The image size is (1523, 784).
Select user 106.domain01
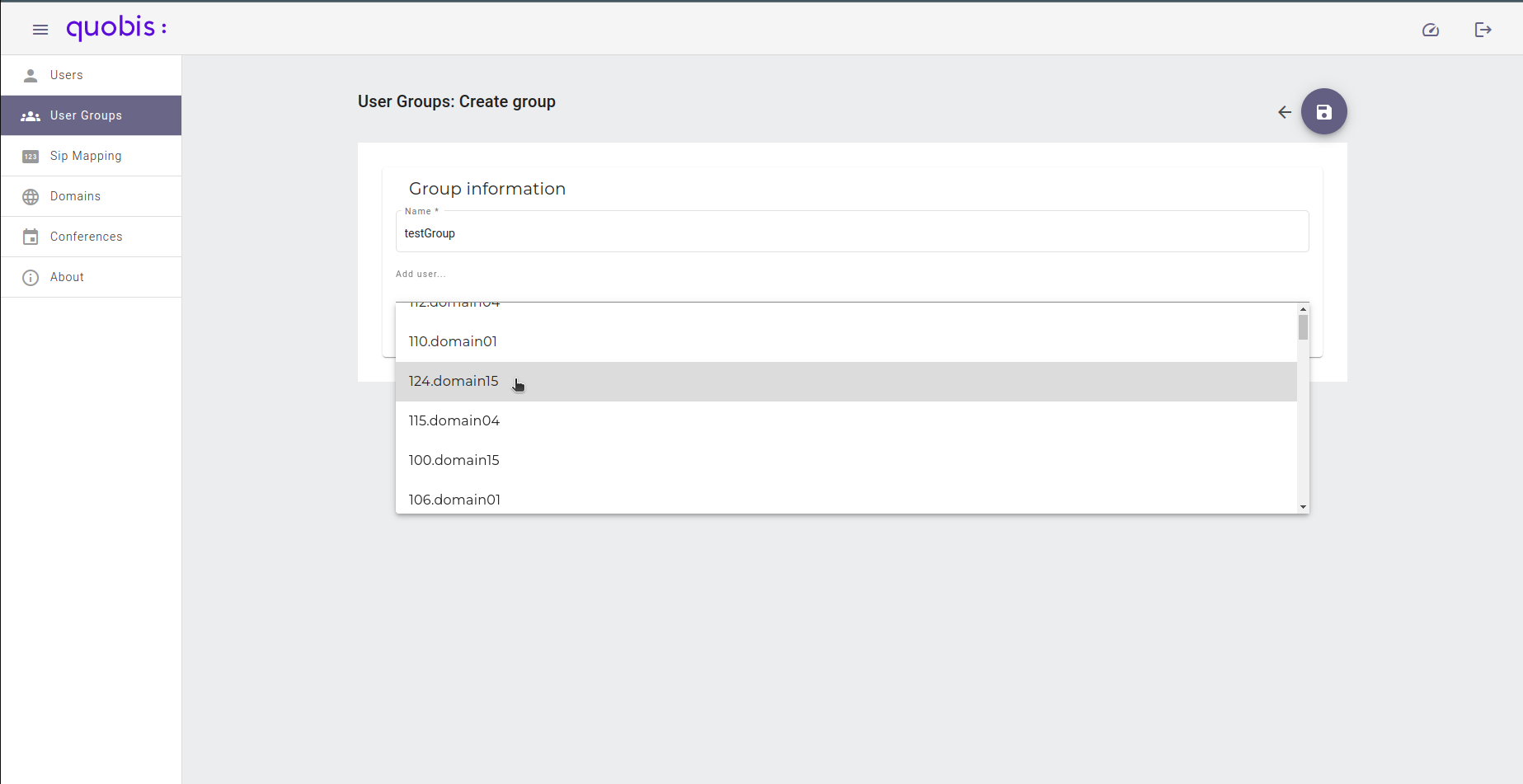click(846, 497)
